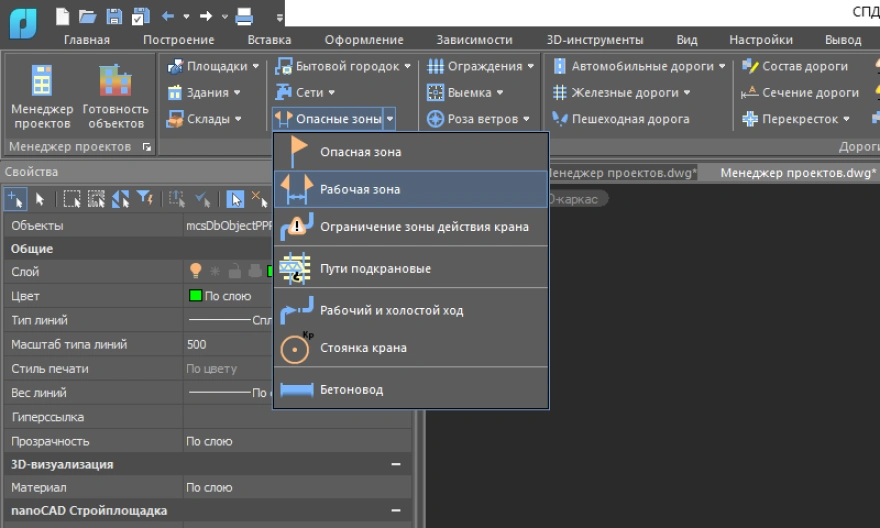Screen dimensions: 880x528
Task: Collapse the 3D-визуализация section
Action: (396, 464)
